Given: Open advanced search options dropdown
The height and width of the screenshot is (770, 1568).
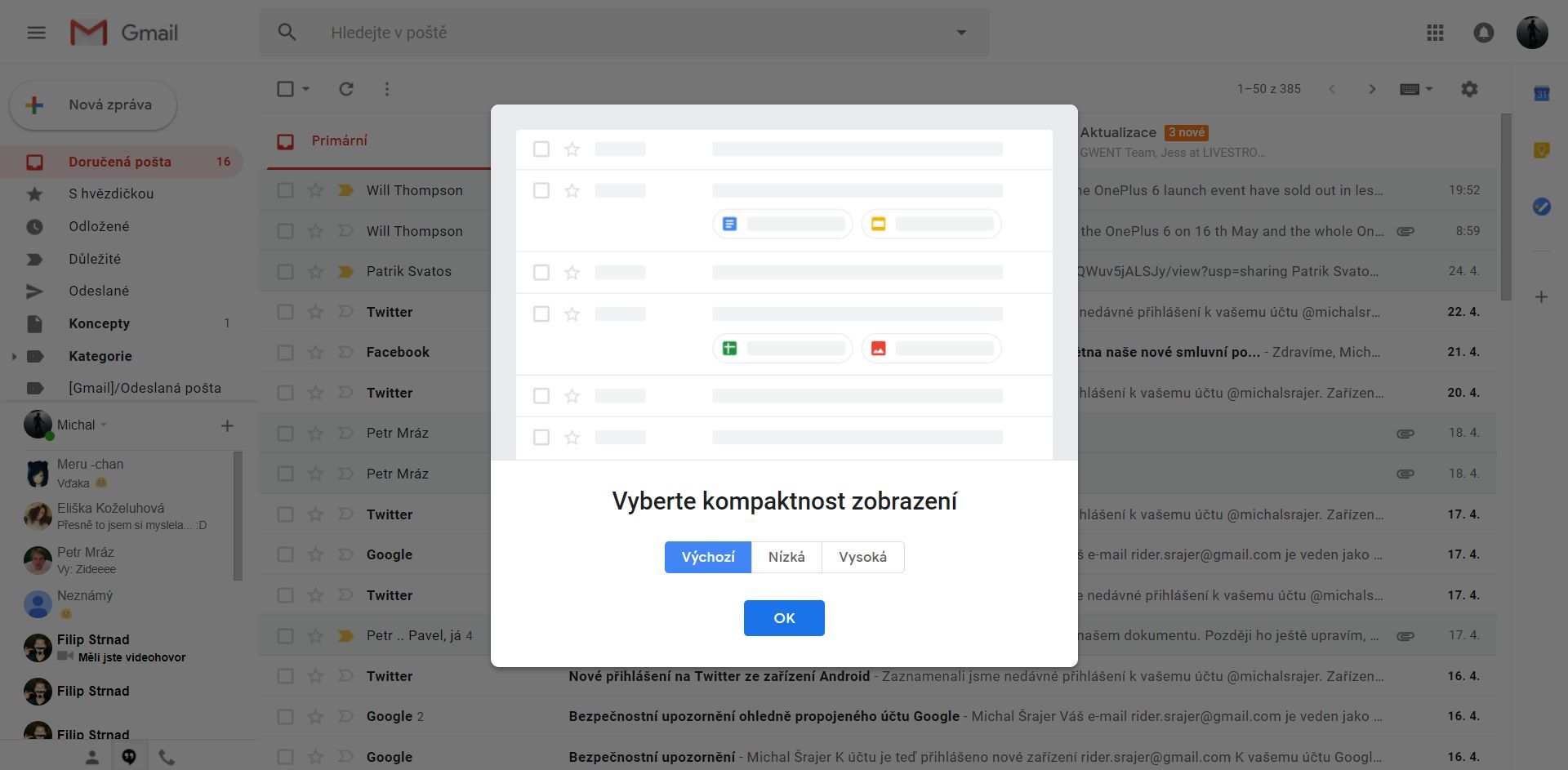Looking at the screenshot, I should click(x=960, y=33).
